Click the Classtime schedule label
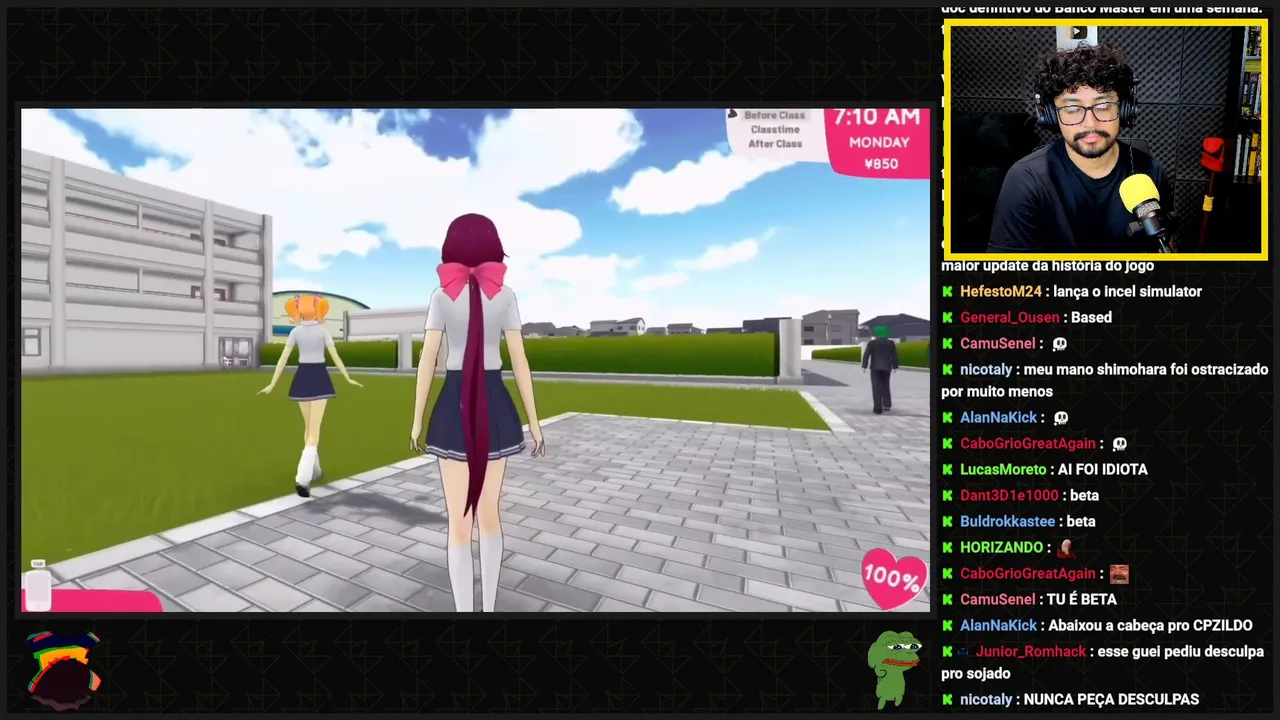Screen dimensions: 1280x720 coord(775,130)
